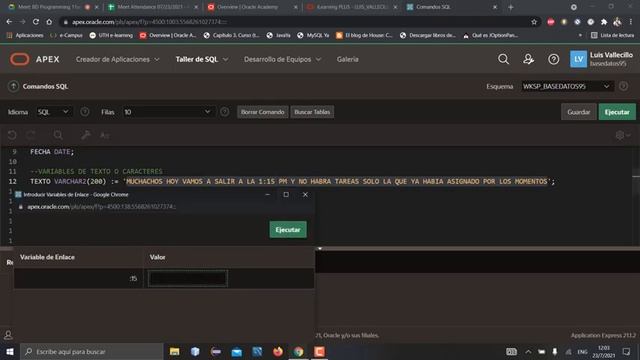This screenshot has height=360, width=640.
Task: Click the Guardar button
Action: (x=578, y=112)
